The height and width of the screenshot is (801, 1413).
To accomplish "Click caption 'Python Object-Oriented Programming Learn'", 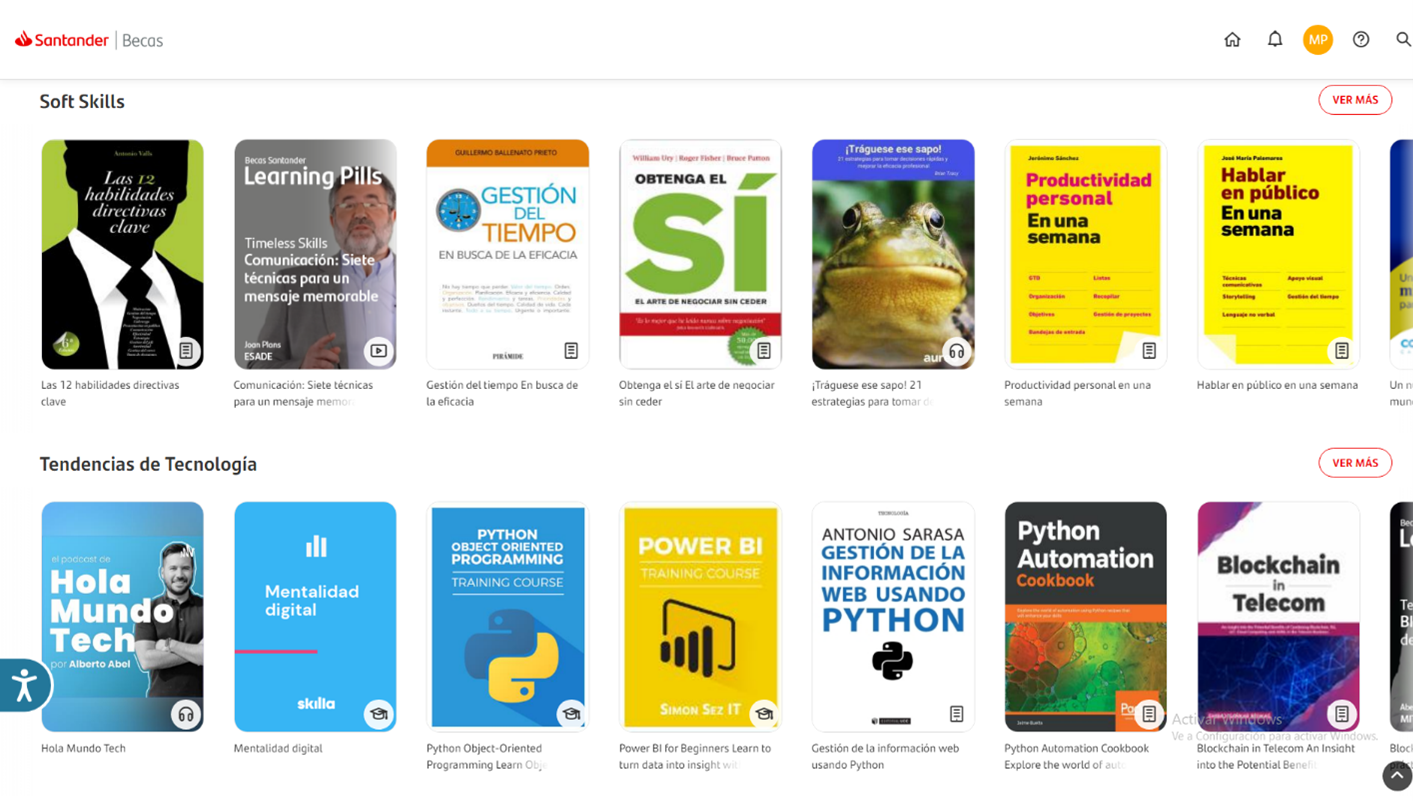I will pos(486,756).
